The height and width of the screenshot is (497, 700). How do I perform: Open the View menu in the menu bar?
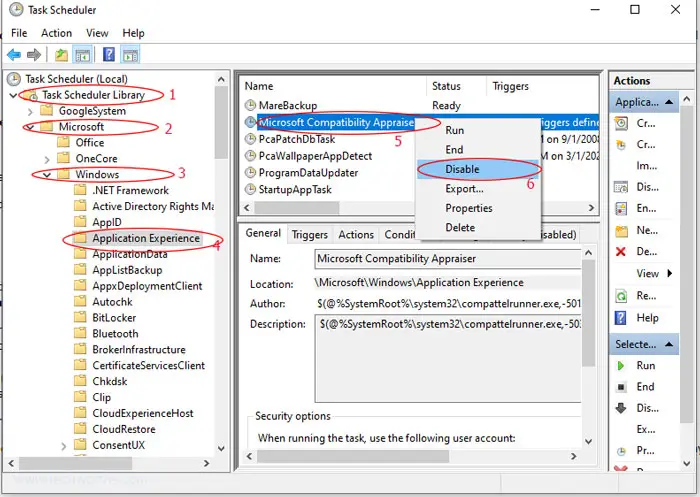point(97,33)
